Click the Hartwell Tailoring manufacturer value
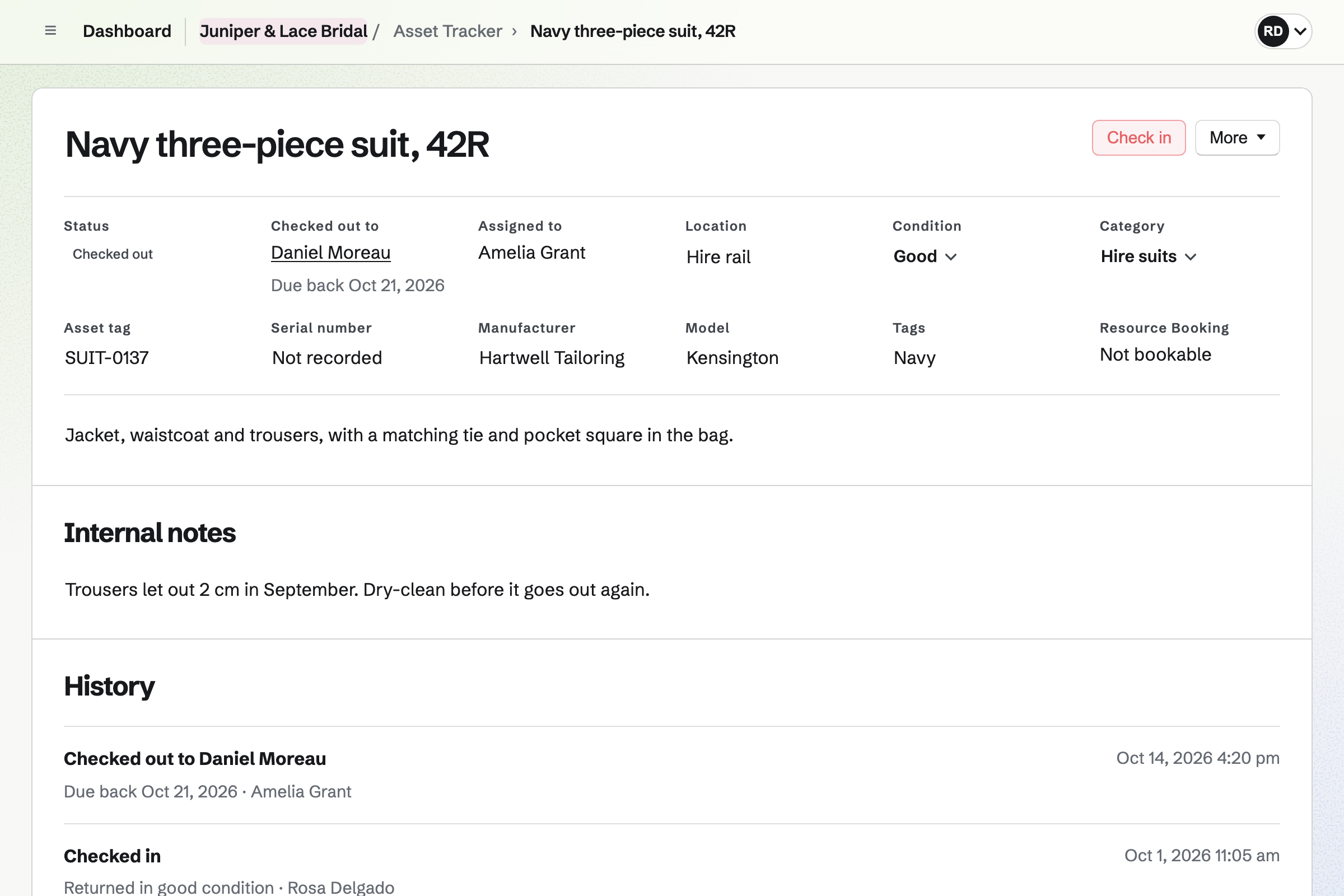 pos(552,358)
